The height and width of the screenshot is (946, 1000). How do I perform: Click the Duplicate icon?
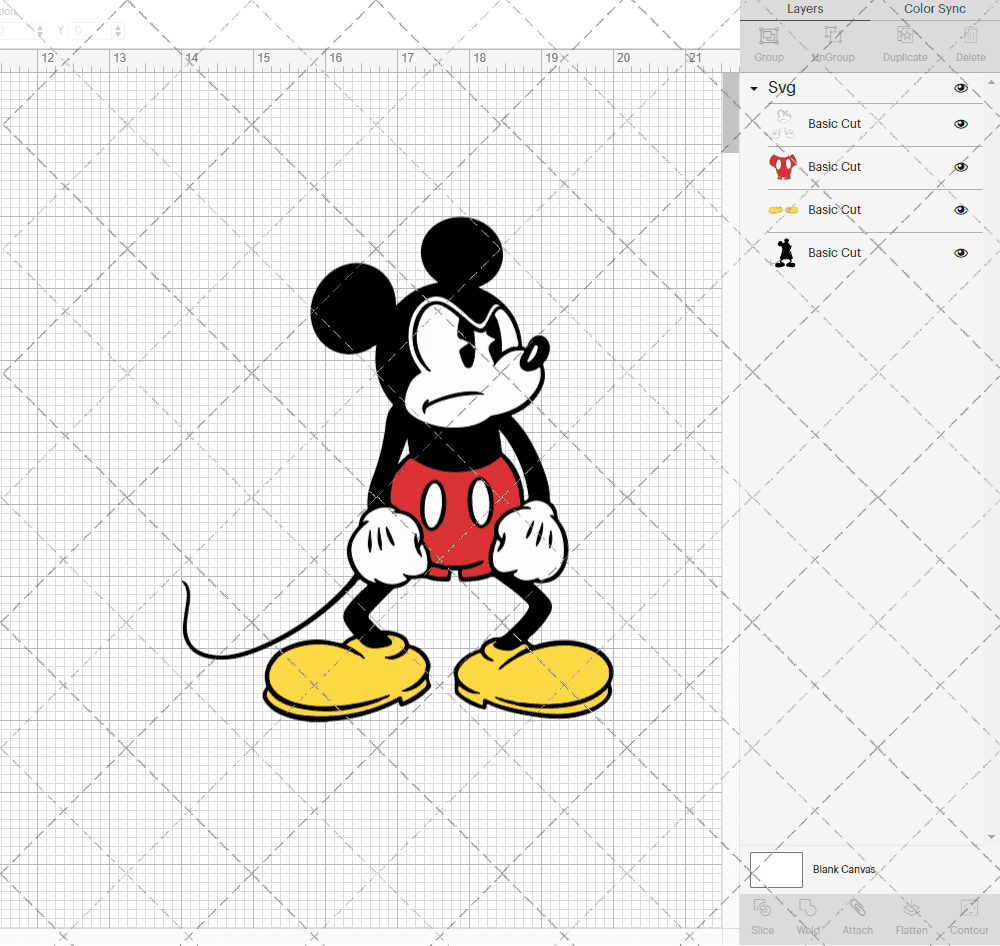(905, 35)
